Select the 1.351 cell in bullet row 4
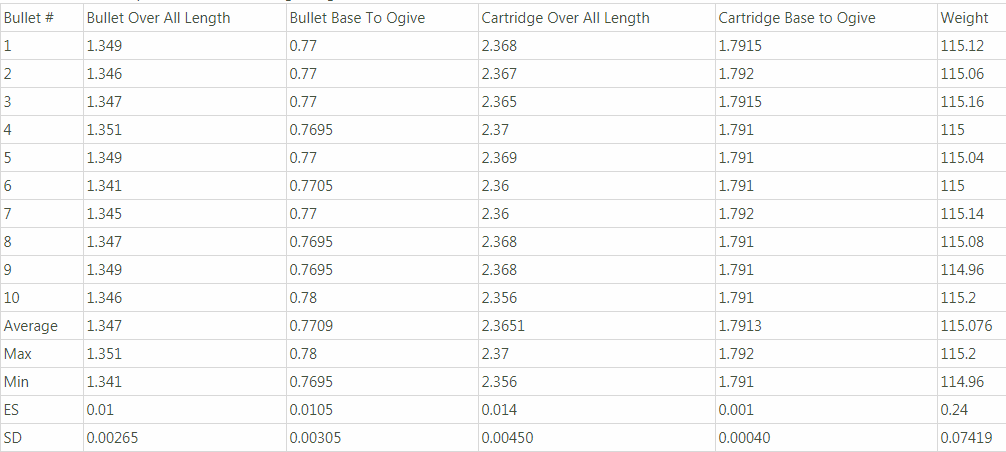1006x452 pixels. pyautogui.click(x=184, y=130)
